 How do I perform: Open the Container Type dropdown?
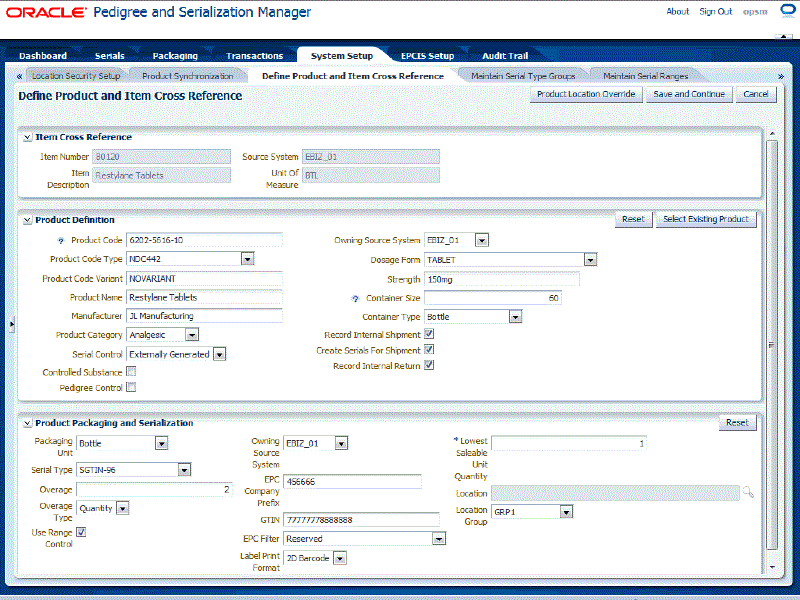[515, 317]
